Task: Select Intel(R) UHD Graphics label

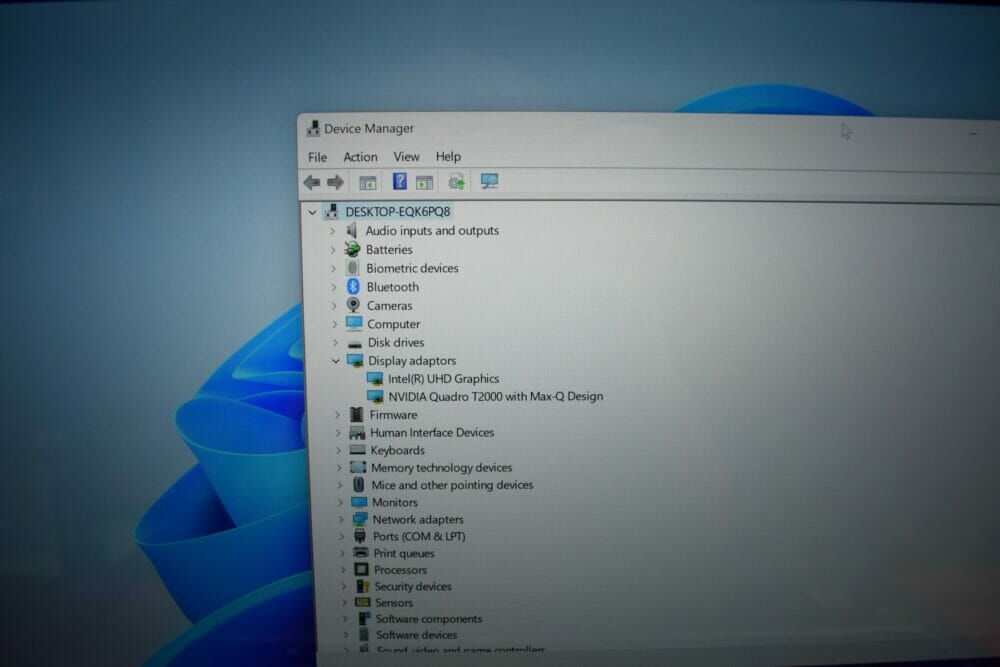Action: 444,379
